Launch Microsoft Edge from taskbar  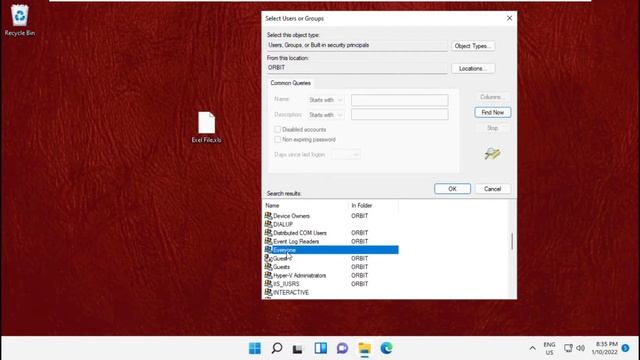tap(386, 348)
